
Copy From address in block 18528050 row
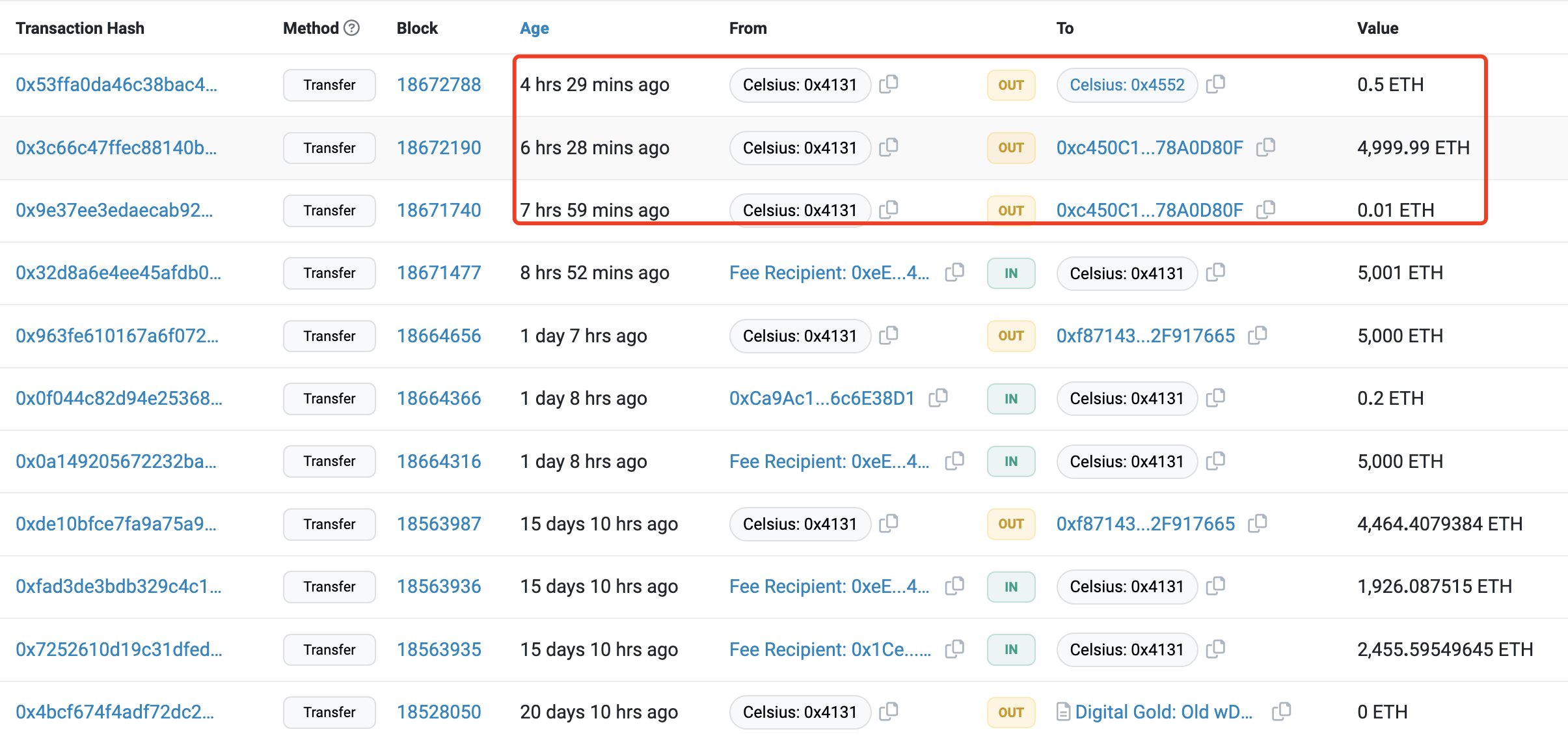pyautogui.click(x=889, y=711)
